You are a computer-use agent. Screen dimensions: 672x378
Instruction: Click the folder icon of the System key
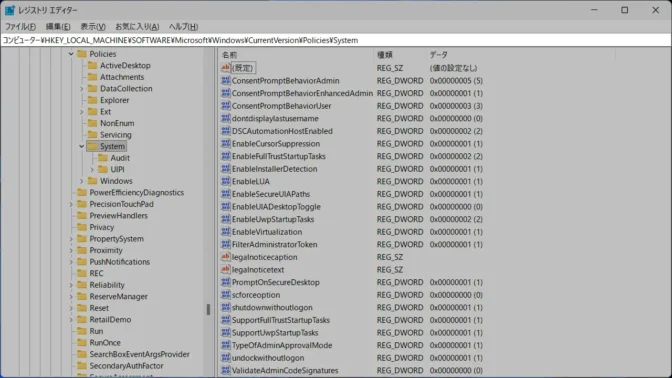pos(93,146)
